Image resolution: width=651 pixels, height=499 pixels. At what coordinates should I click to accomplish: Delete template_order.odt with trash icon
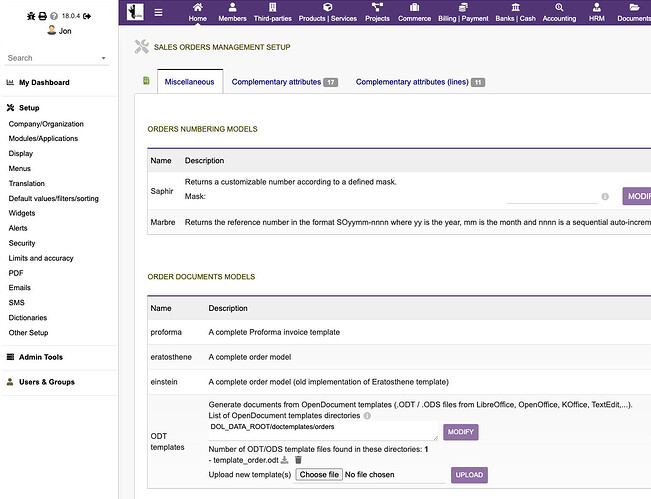pyautogui.click(x=298, y=460)
